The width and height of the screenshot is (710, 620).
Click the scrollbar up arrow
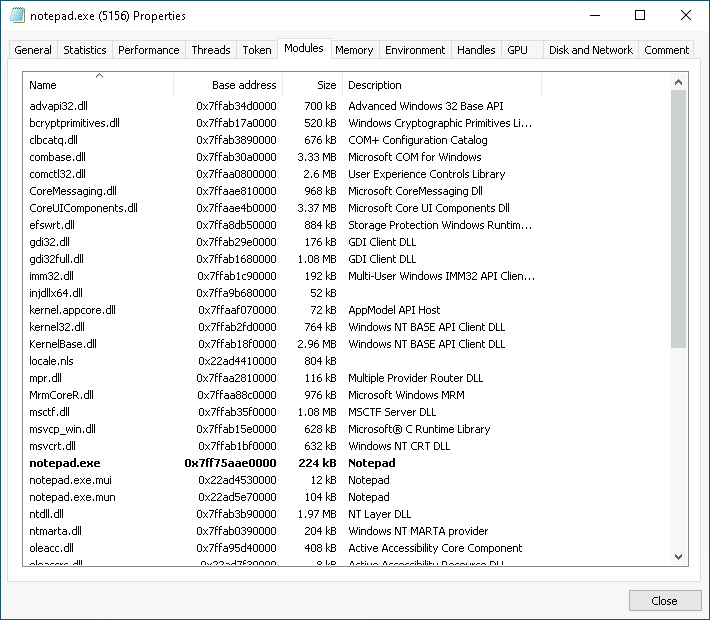tap(679, 81)
